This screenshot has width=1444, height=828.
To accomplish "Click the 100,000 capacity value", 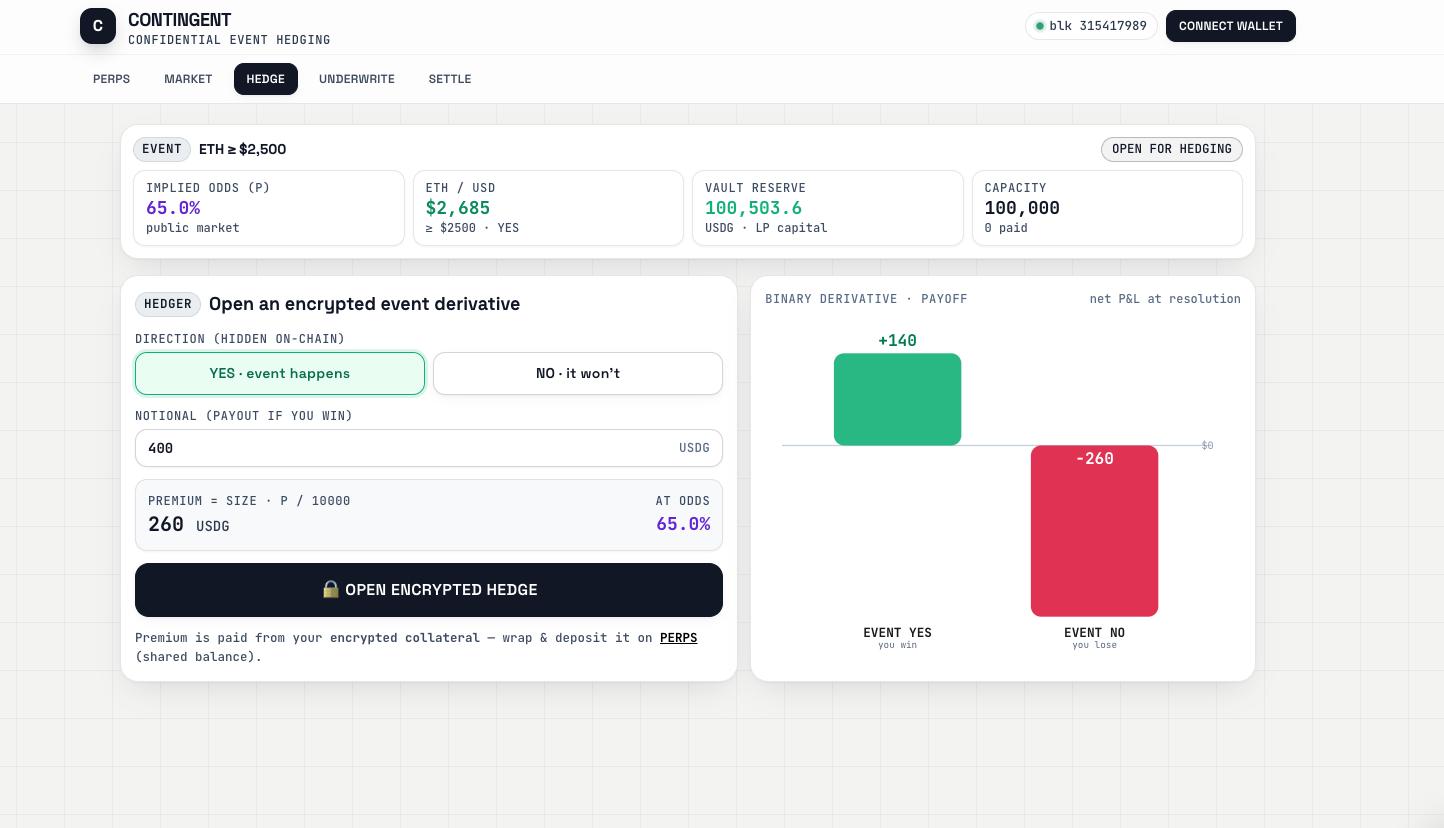I will (x=1022, y=208).
